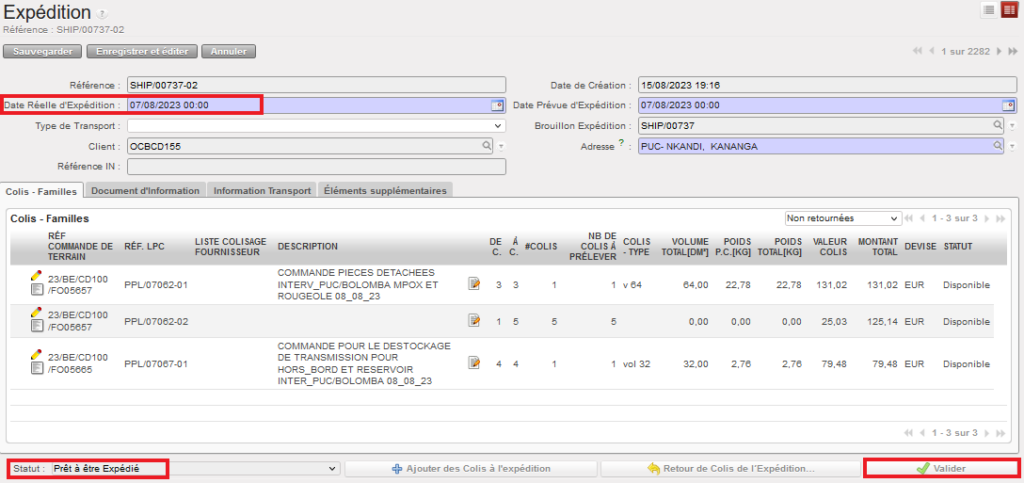Image resolution: width=1024 pixels, height=483 pixels.
Task: Click search icon in Adresse field
Action: [x=997, y=146]
